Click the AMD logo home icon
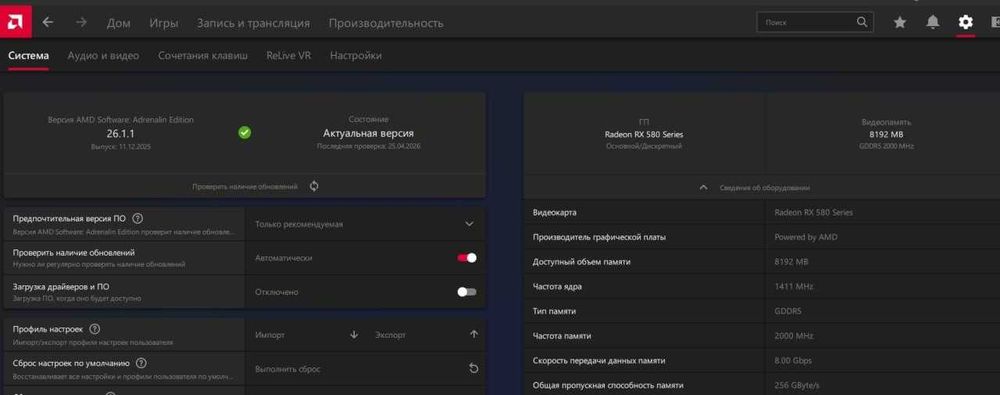This screenshot has width=1000, height=395. 16,22
